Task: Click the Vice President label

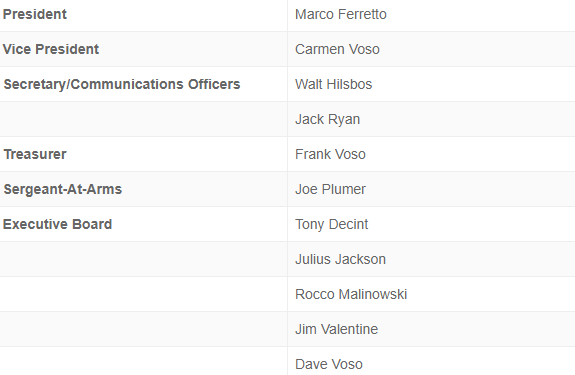Action: tap(51, 49)
